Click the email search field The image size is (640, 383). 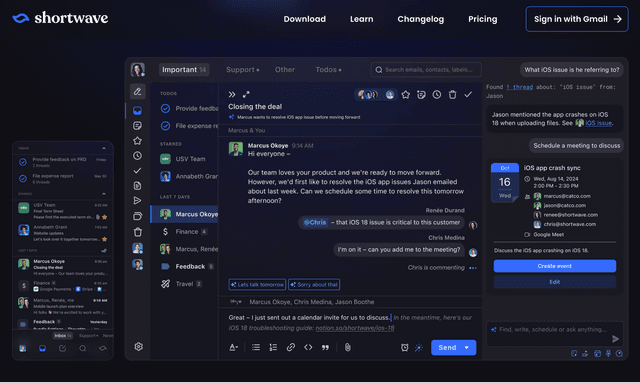point(426,70)
